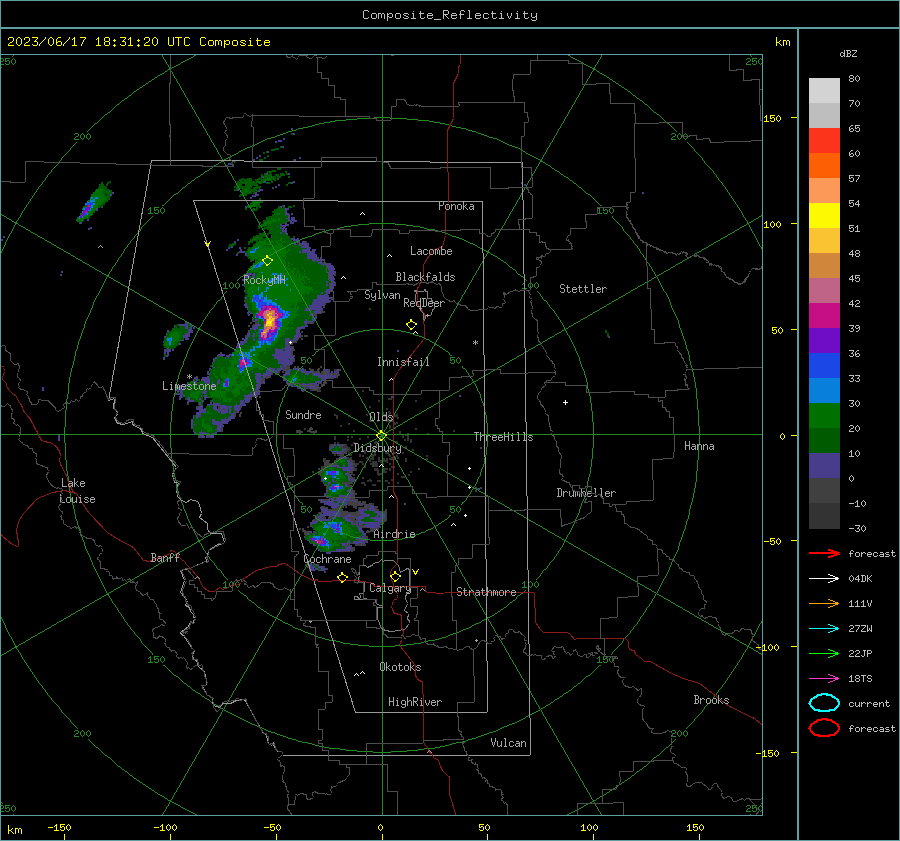Click the Calgary city label
This screenshot has width=900, height=841.
(390, 588)
